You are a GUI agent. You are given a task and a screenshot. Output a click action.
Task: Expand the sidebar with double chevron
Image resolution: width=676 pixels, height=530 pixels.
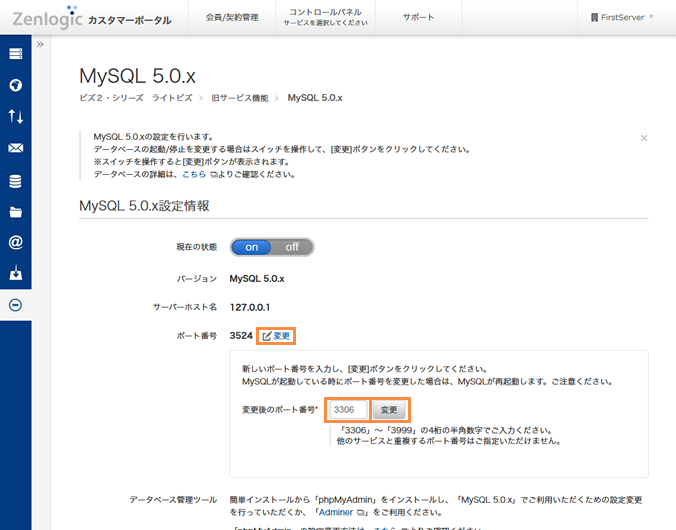[x=40, y=44]
